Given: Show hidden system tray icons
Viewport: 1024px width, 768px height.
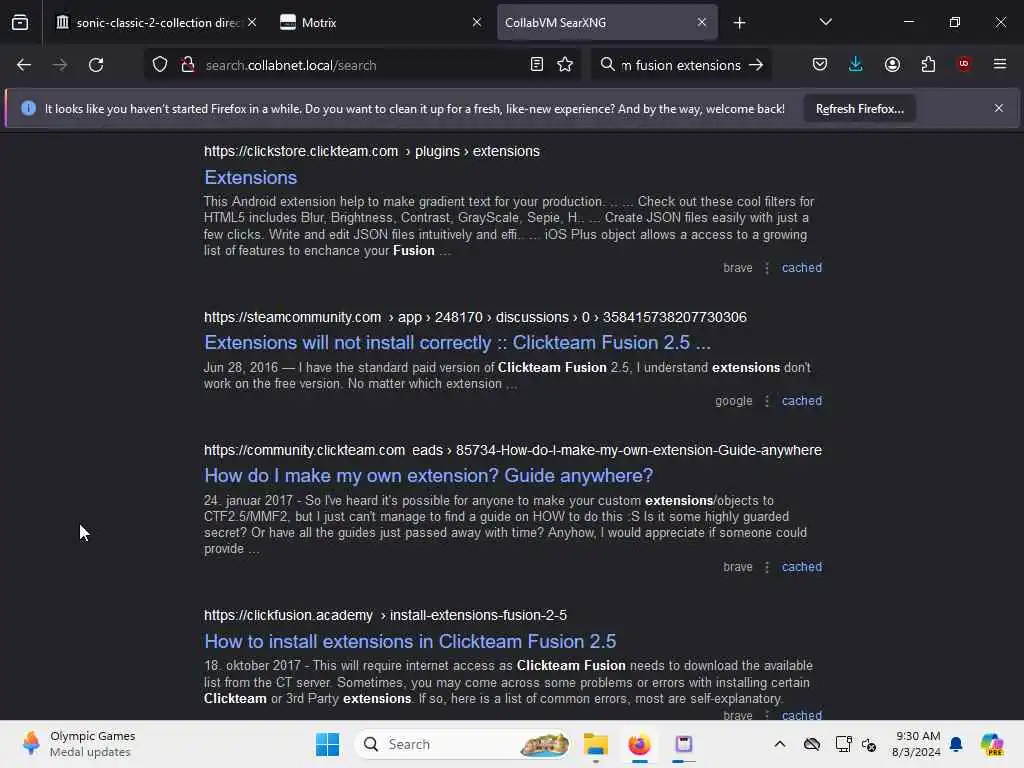Looking at the screenshot, I should [x=780, y=744].
